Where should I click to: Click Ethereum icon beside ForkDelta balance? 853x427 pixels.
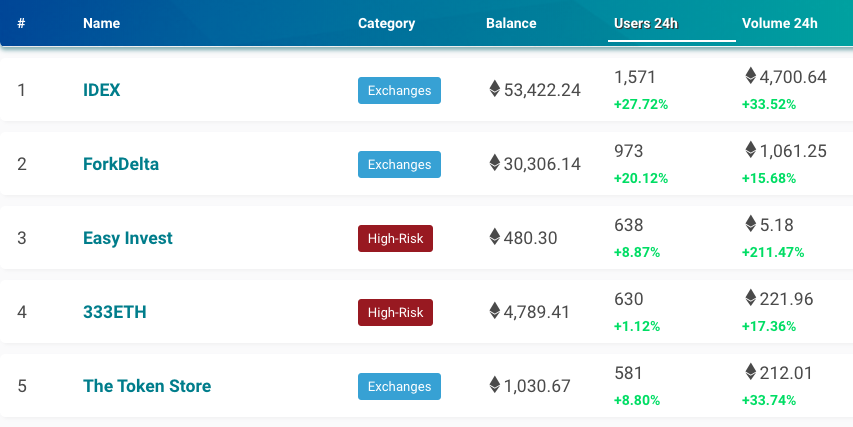(494, 163)
